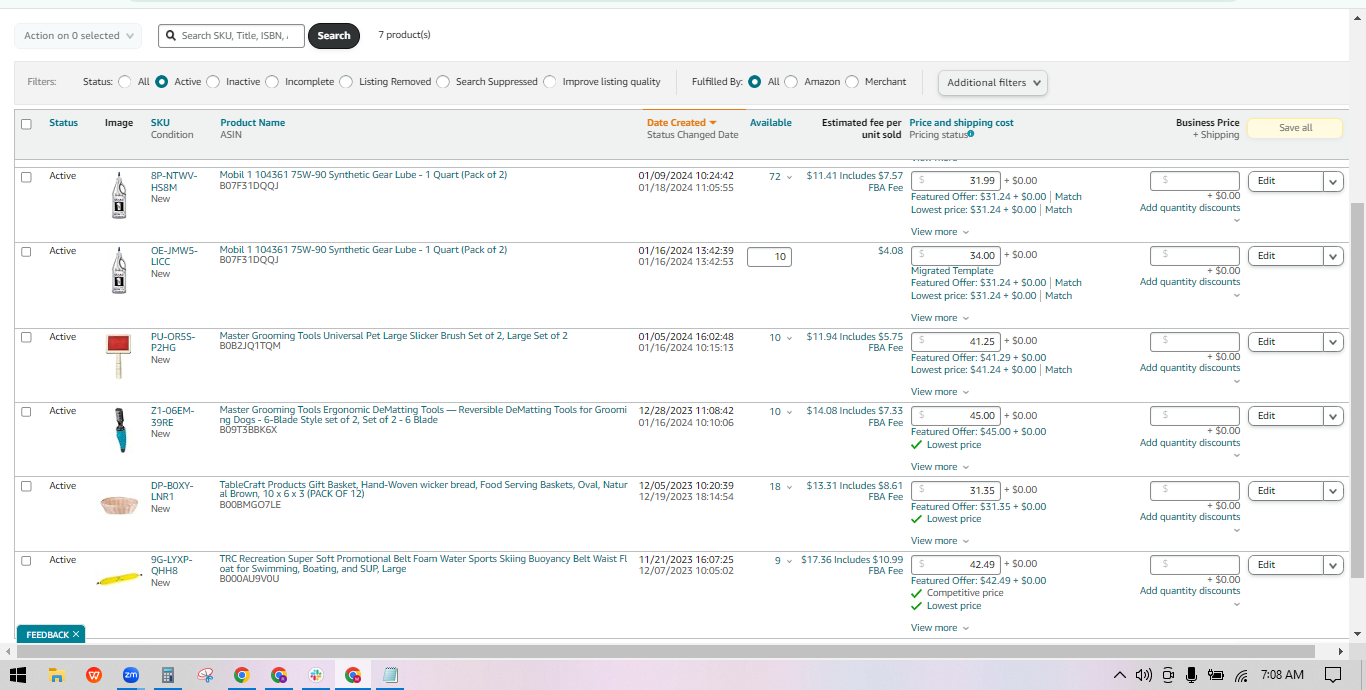The width and height of the screenshot is (1366, 690).
Task: Open Edit dropdown arrow for Z1-06EM-39RE
Action: (1333, 416)
